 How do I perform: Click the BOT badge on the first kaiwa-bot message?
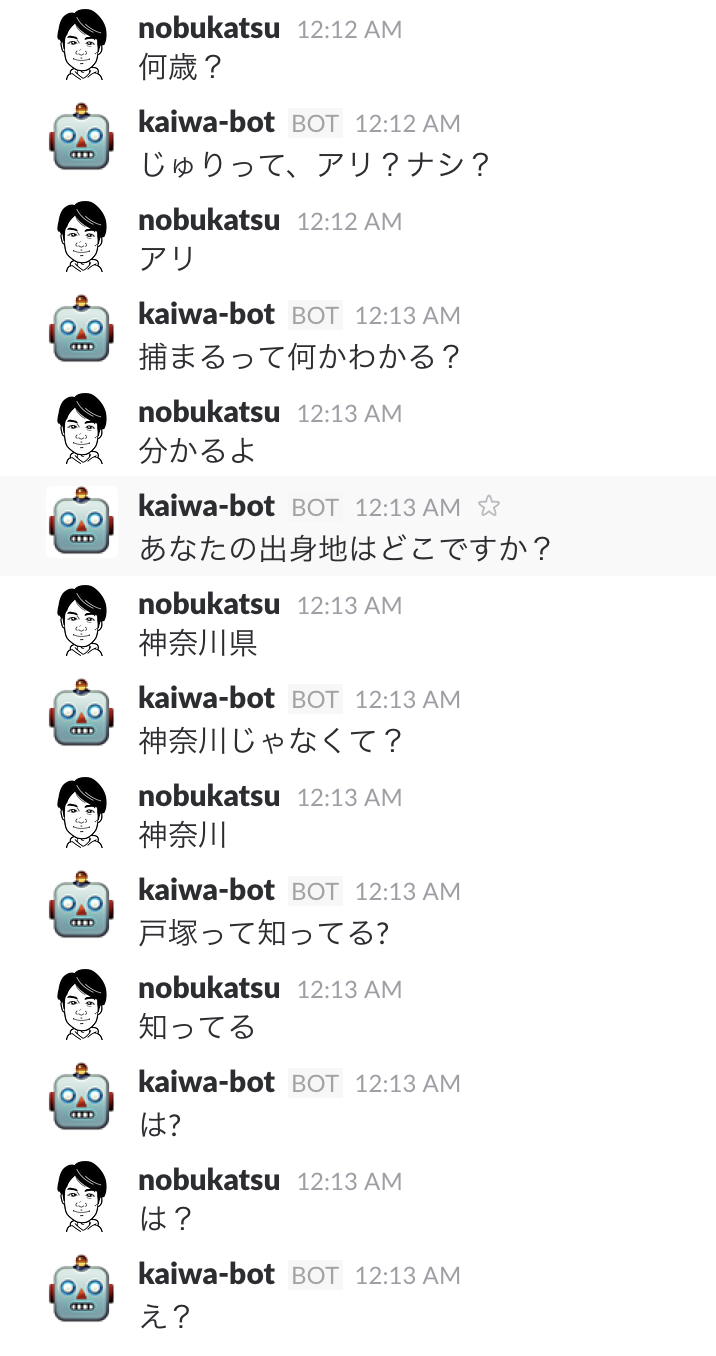(315, 123)
